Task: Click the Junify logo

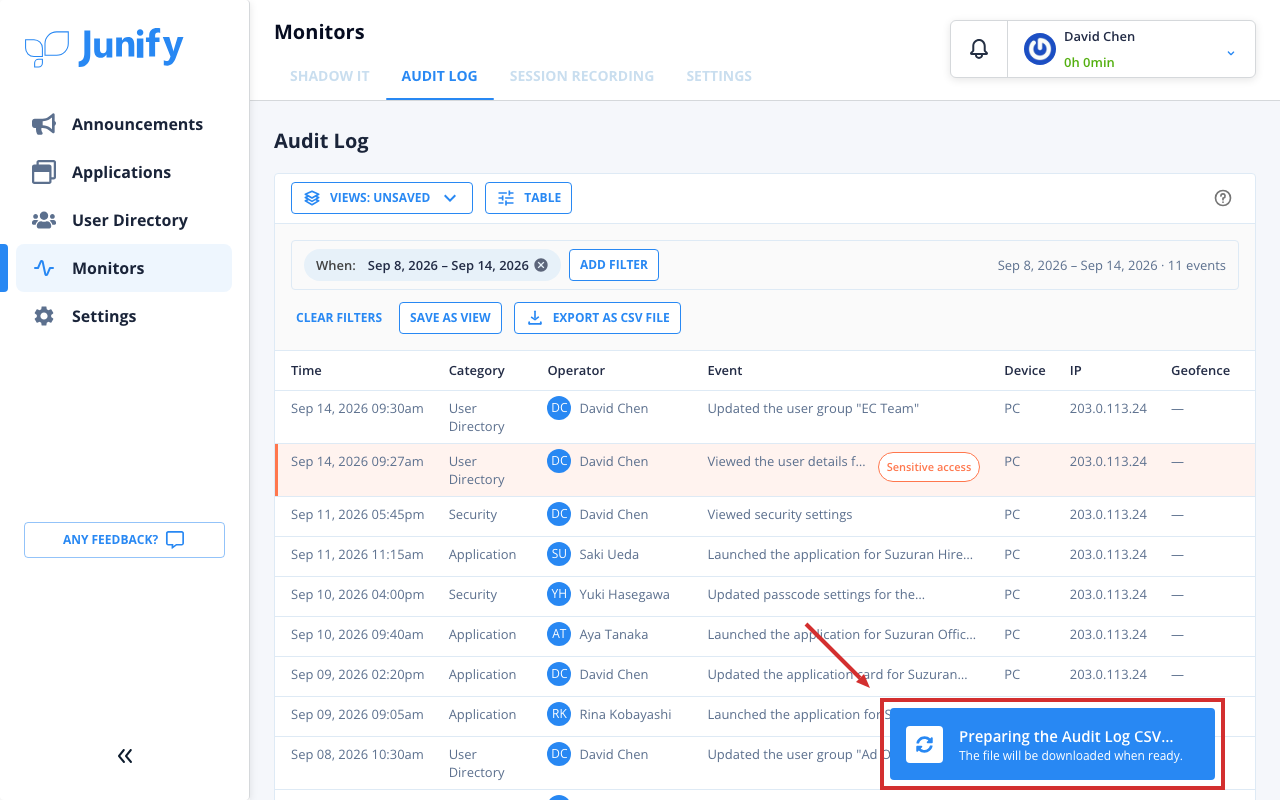Action: tap(104, 47)
